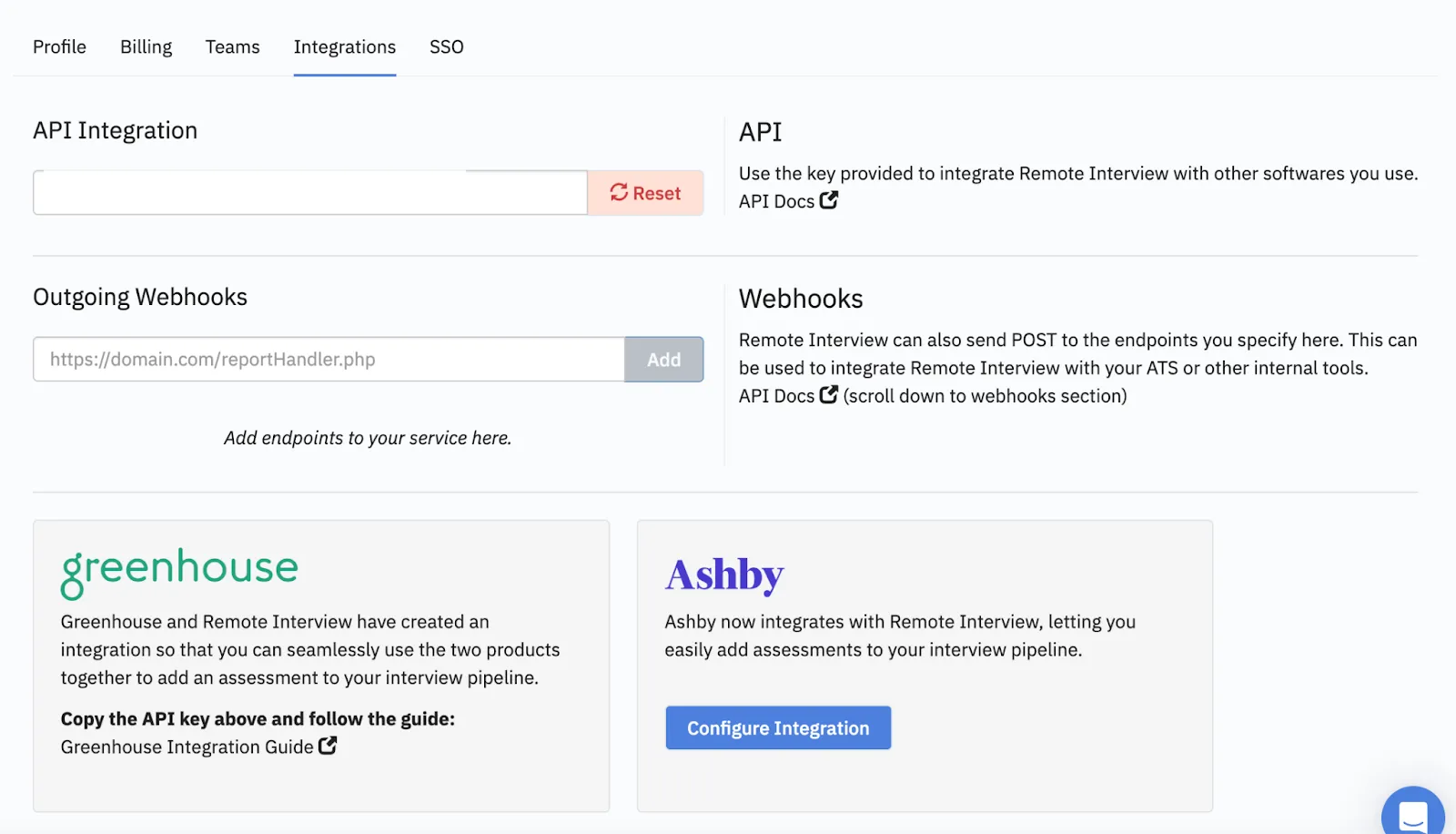Go to the SSO tab
The height and width of the screenshot is (834, 1456).
(447, 46)
